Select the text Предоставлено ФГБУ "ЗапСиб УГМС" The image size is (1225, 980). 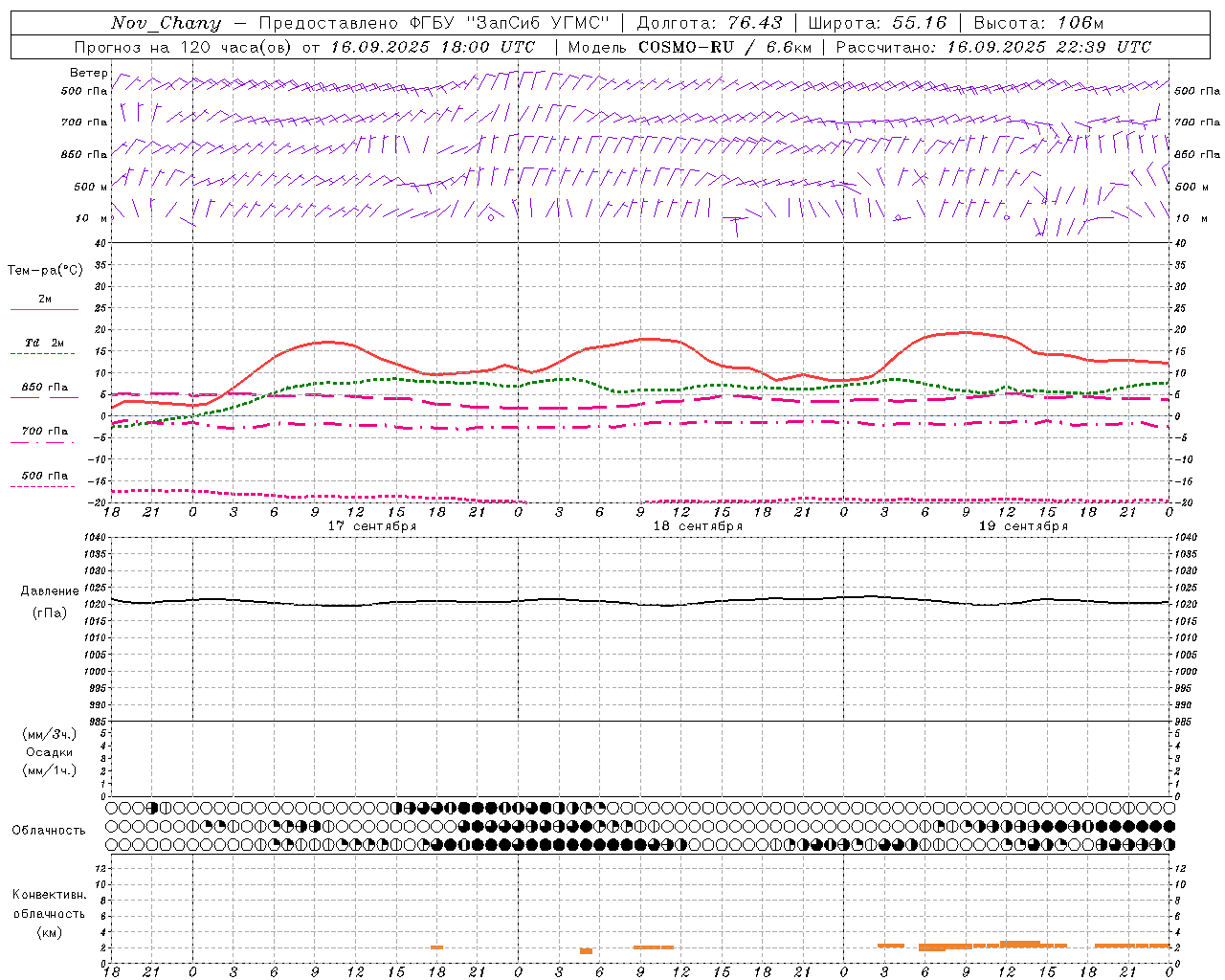point(434,23)
